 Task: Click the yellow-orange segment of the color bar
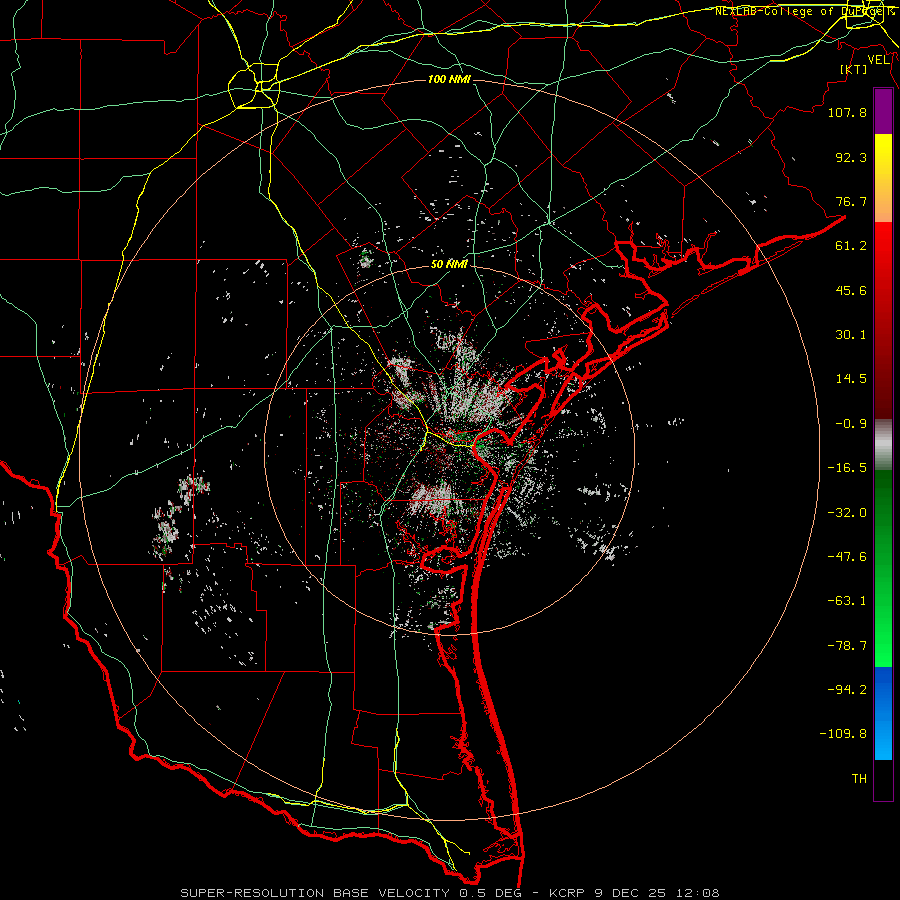883,178
